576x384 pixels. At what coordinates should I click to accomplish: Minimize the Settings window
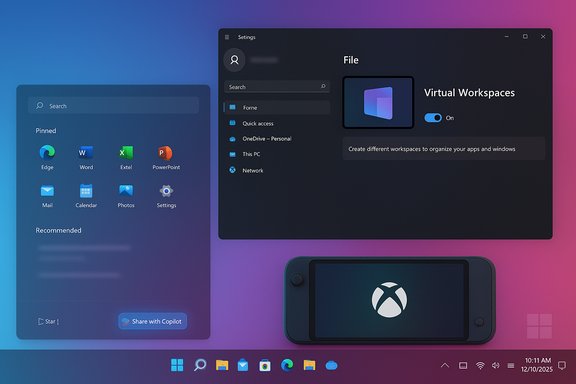(507, 37)
